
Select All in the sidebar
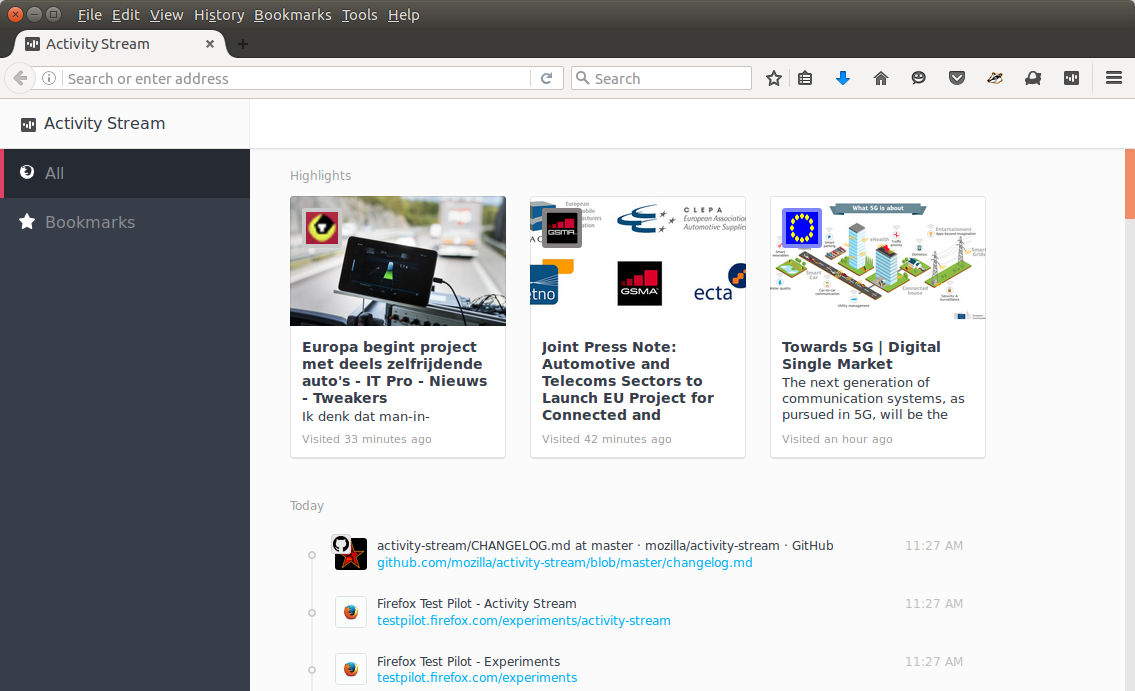(x=127, y=173)
